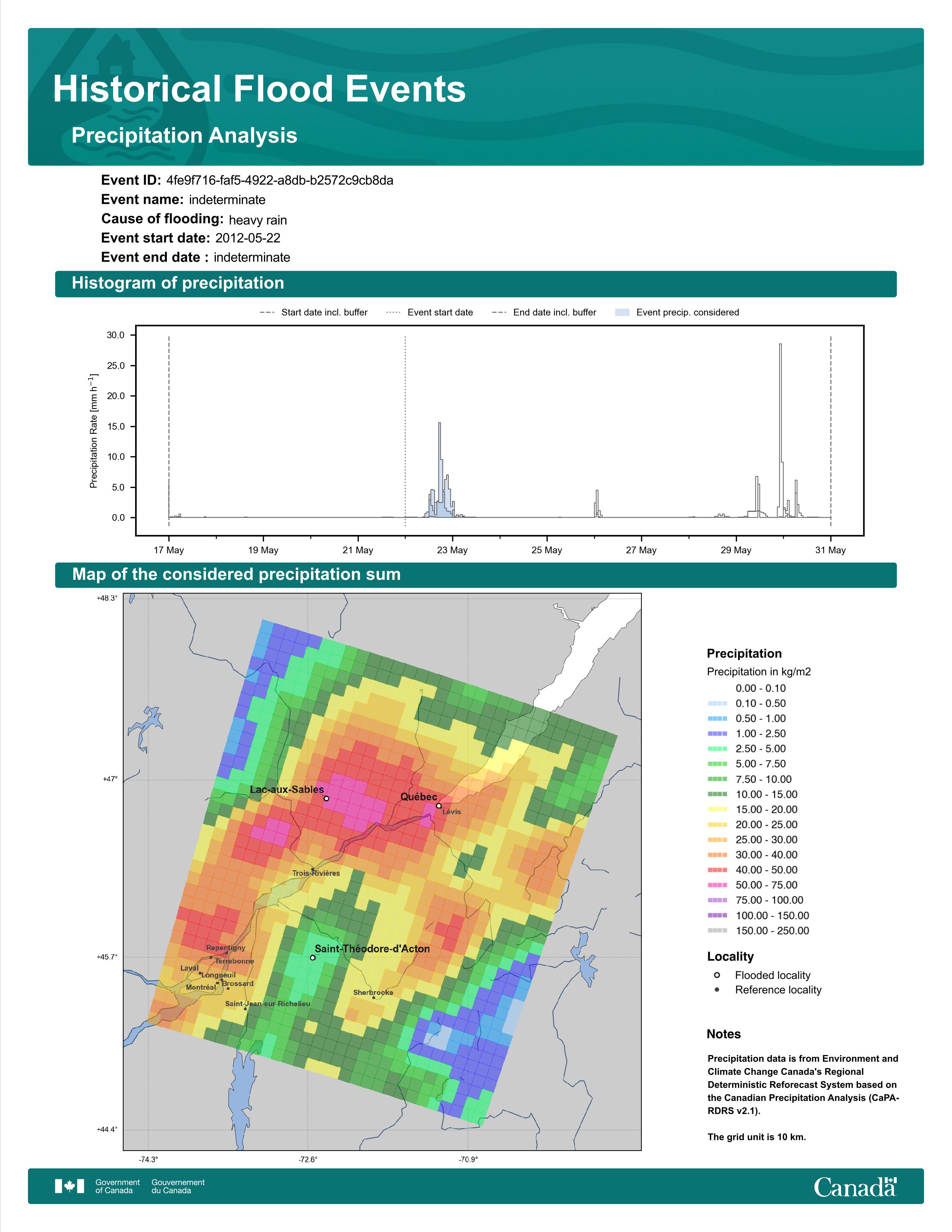Click the 1.00 - 2.50 legend color swatch
952x1232 pixels.
pyautogui.click(x=717, y=734)
